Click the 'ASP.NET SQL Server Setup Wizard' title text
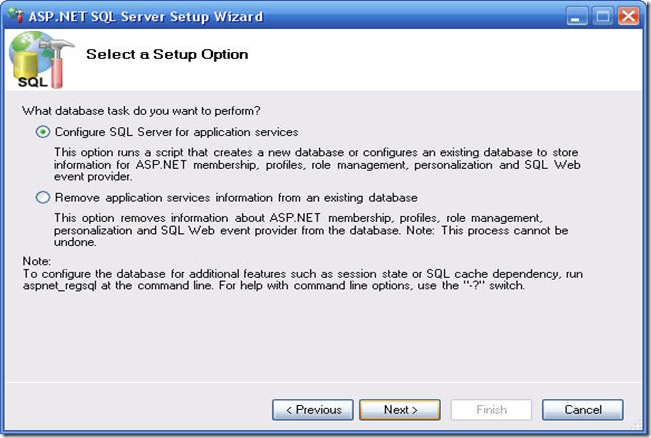The height and width of the screenshot is (438, 651). coord(146,17)
